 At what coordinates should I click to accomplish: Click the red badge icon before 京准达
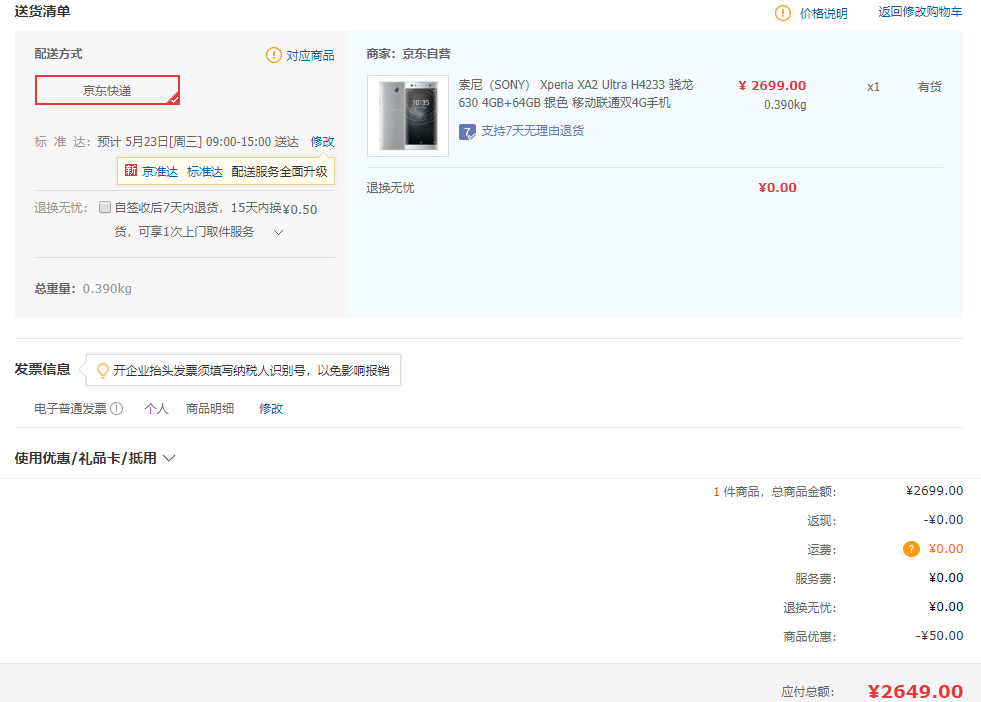click(131, 170)
